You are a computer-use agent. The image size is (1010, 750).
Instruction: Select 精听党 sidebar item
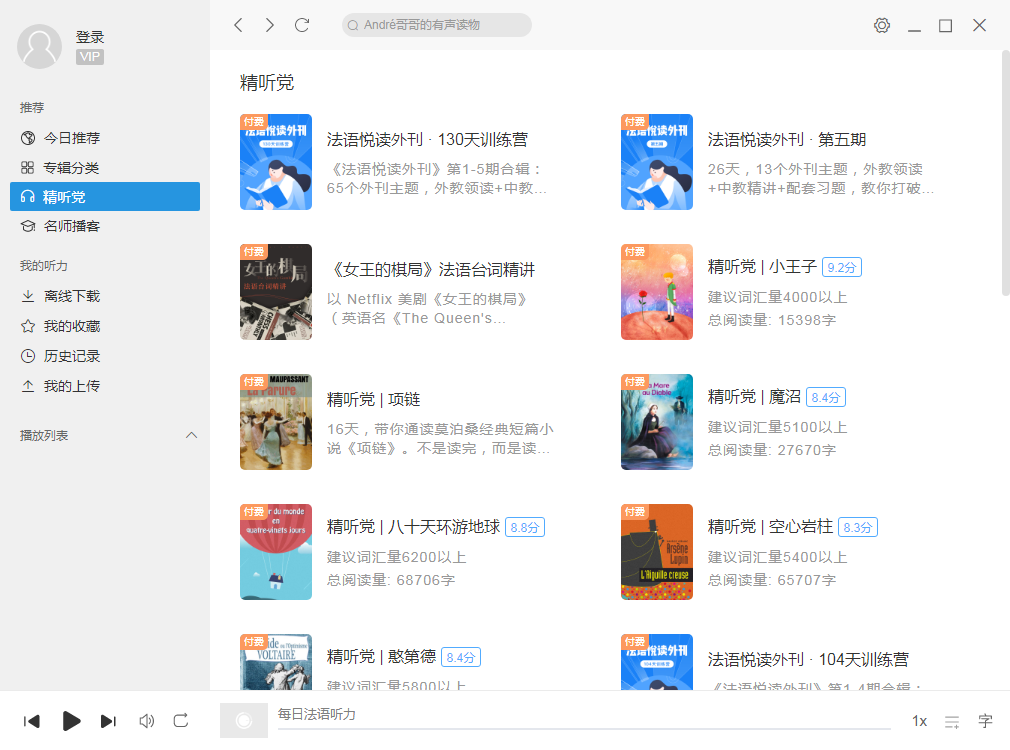click(x=105, y=197)
